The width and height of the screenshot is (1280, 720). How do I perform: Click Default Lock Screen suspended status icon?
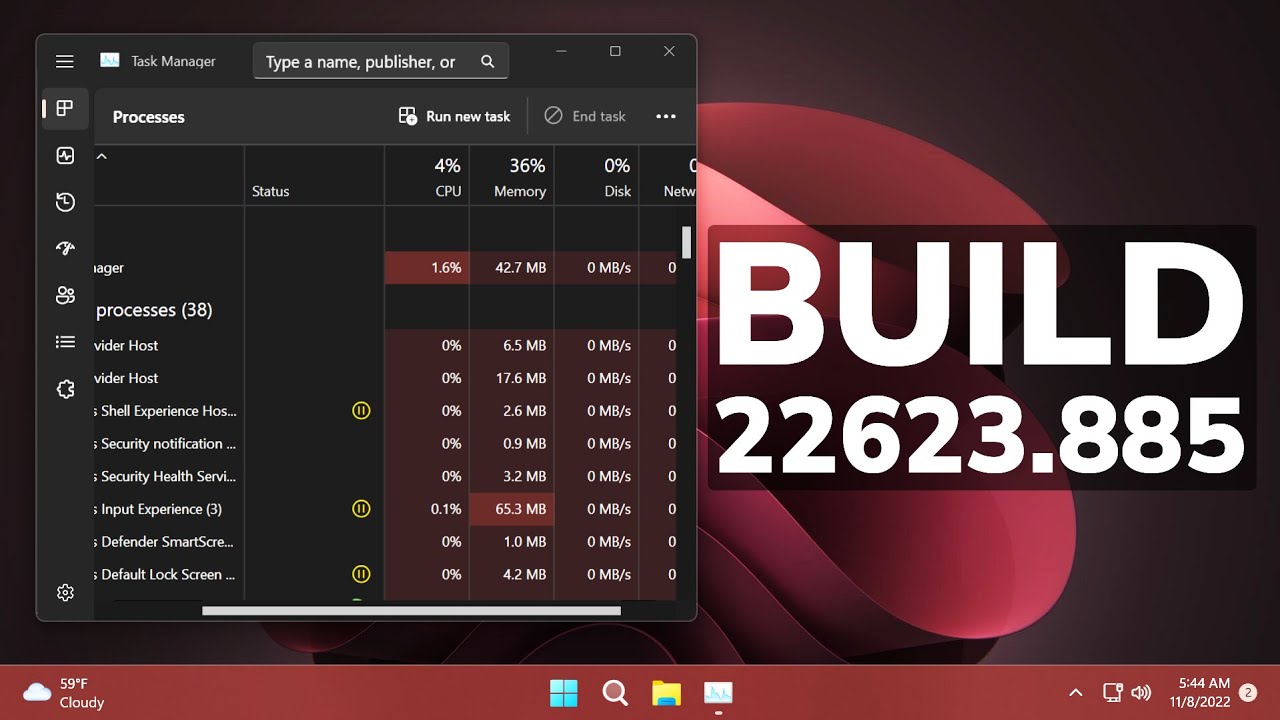(x=361, y=574)
